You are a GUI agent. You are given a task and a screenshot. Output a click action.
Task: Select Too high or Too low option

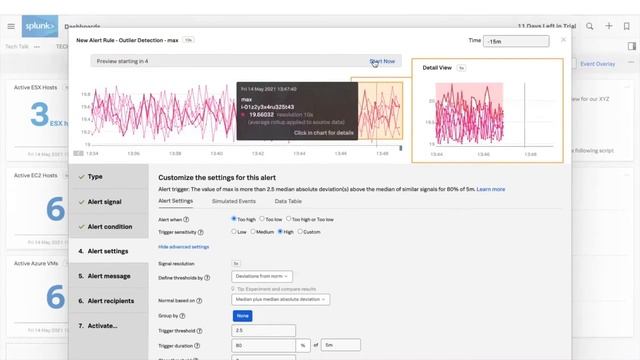coord(289,219)
